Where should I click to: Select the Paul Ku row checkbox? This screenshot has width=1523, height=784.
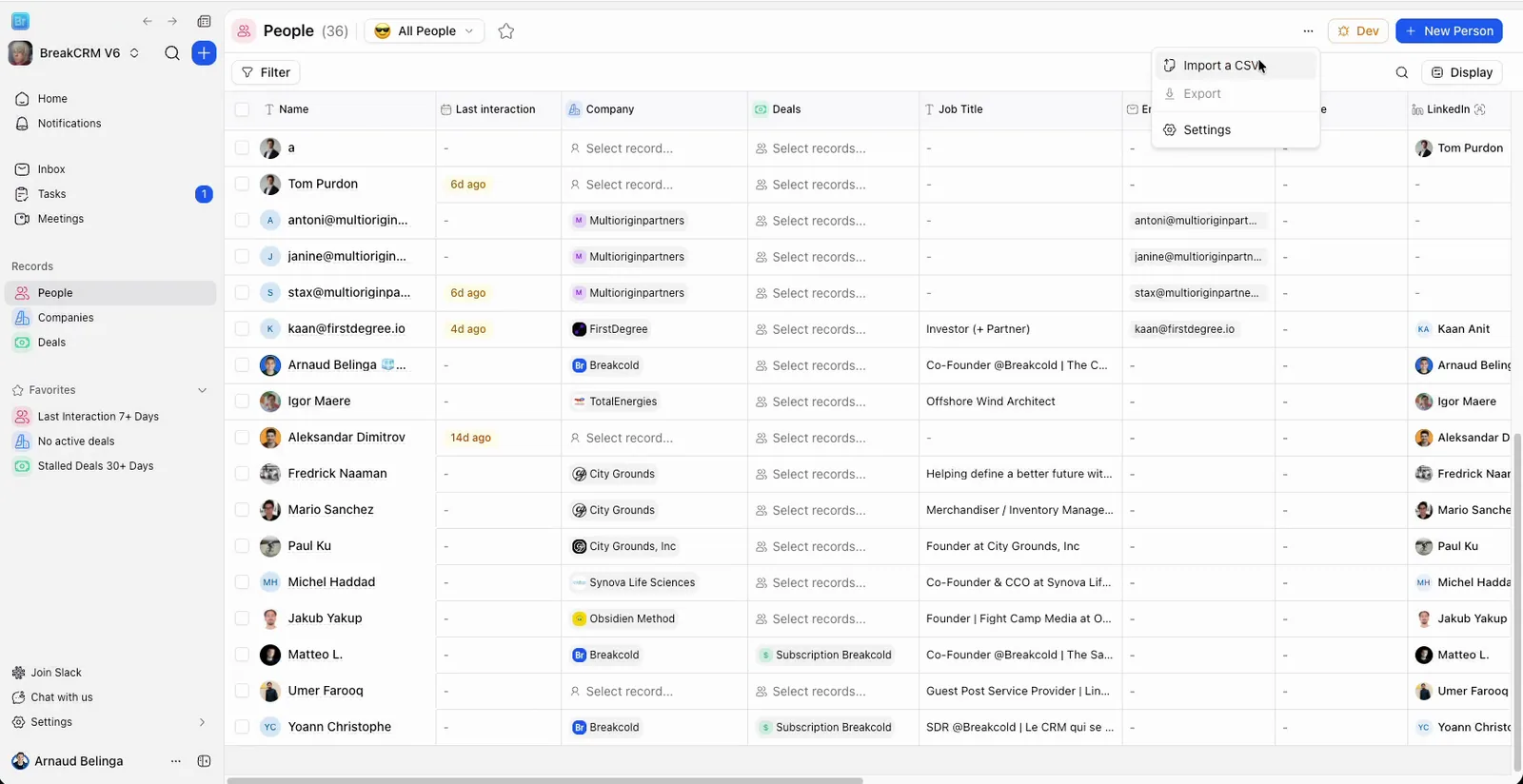click(242, 546)
